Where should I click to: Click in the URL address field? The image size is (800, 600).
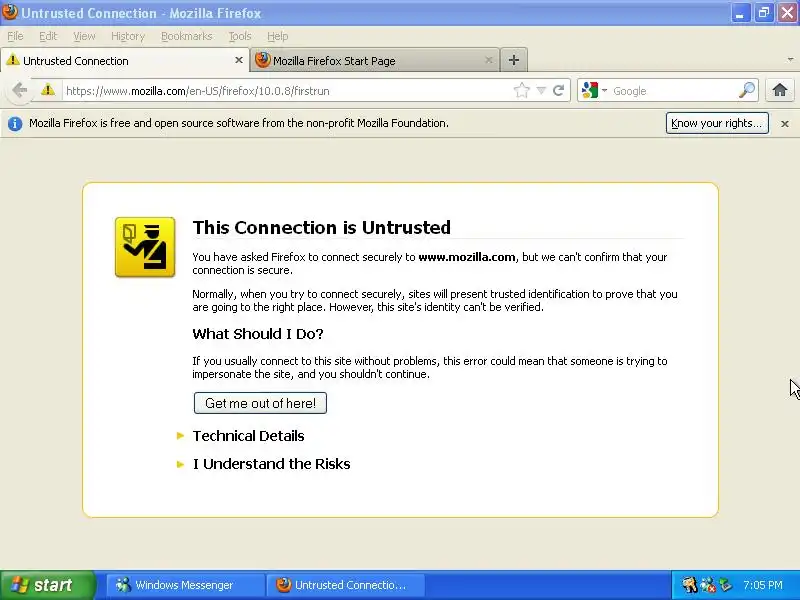288,90
